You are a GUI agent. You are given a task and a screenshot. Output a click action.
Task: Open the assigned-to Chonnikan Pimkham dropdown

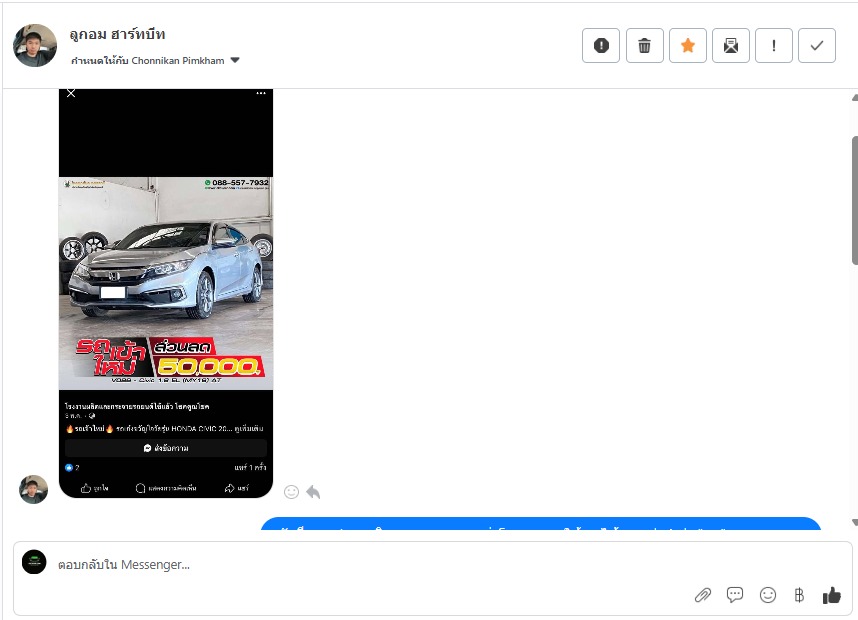pos(235,60)
